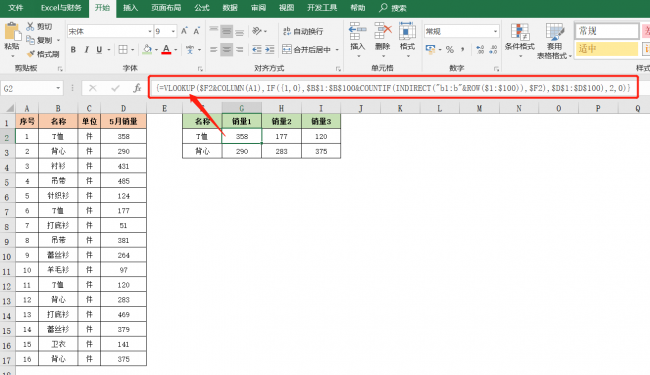Click 合并后居中 merge and center
This screenshot has width=650, height=375.
[x=307, y=50]
